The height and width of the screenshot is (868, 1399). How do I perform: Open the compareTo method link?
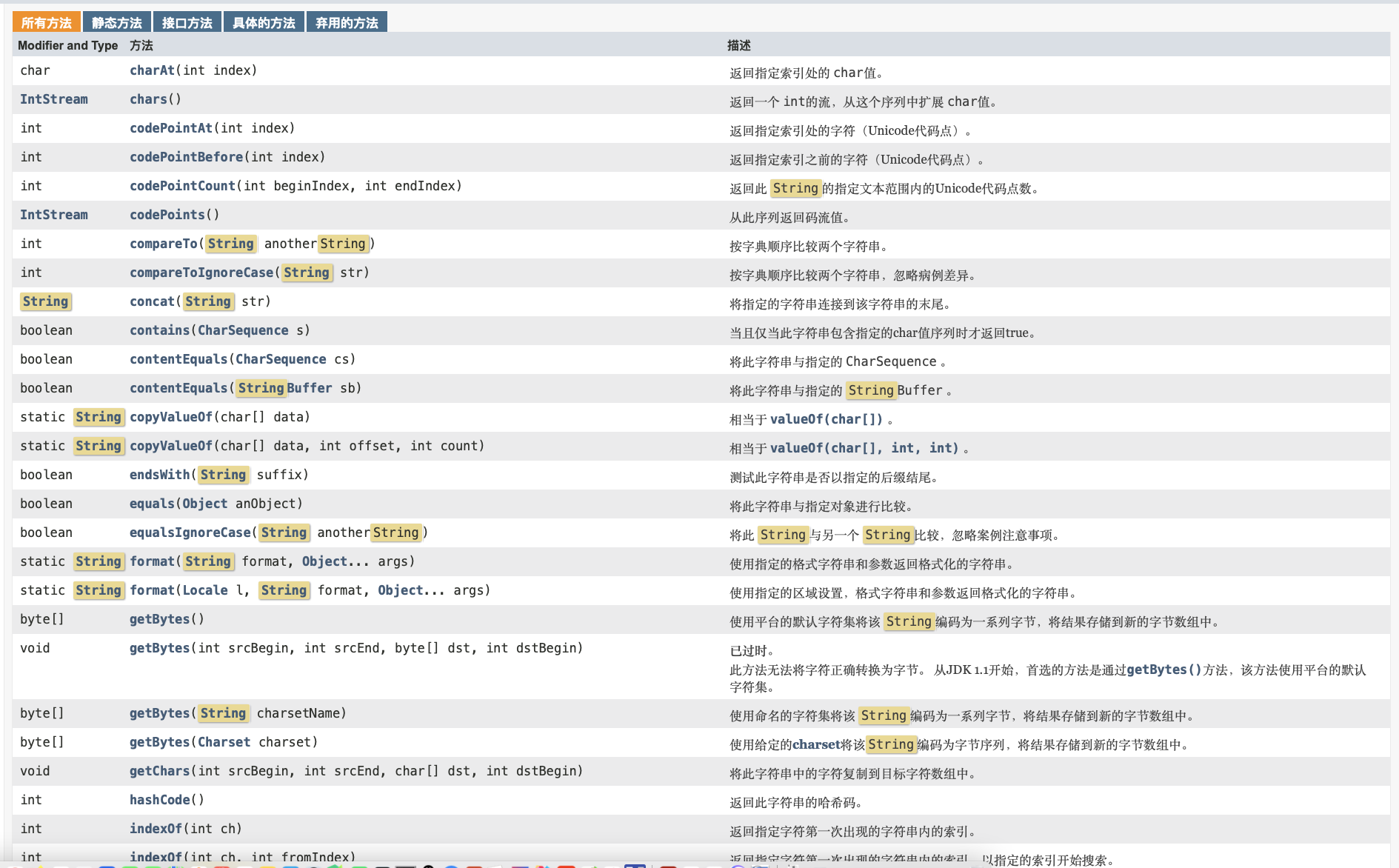(164, 244)
